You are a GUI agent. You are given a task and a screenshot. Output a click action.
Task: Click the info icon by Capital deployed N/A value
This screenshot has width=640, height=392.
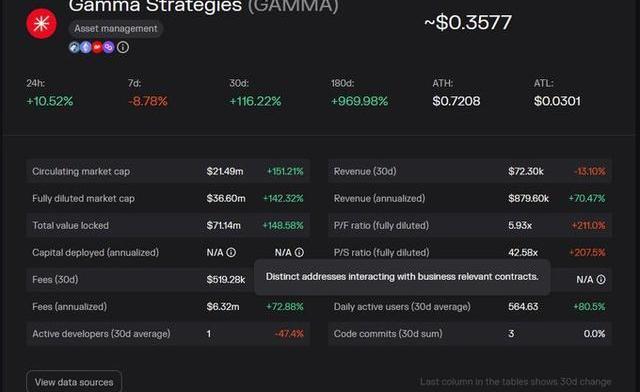click(231, 252)
